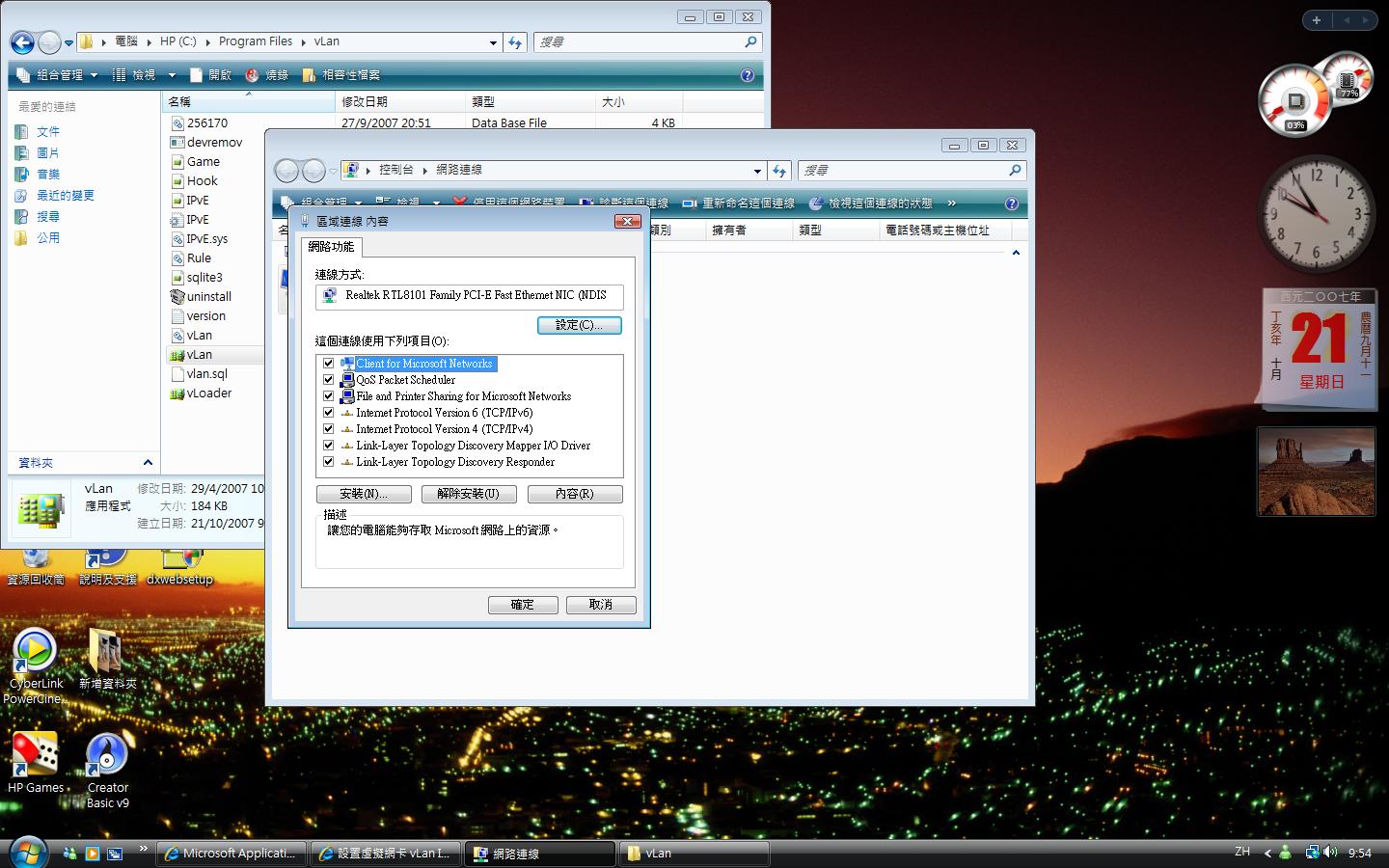Image resolution: width=1389 pixels, height=868 pixels.
Task: Select the vLoader application file
Action: (208, 393)
